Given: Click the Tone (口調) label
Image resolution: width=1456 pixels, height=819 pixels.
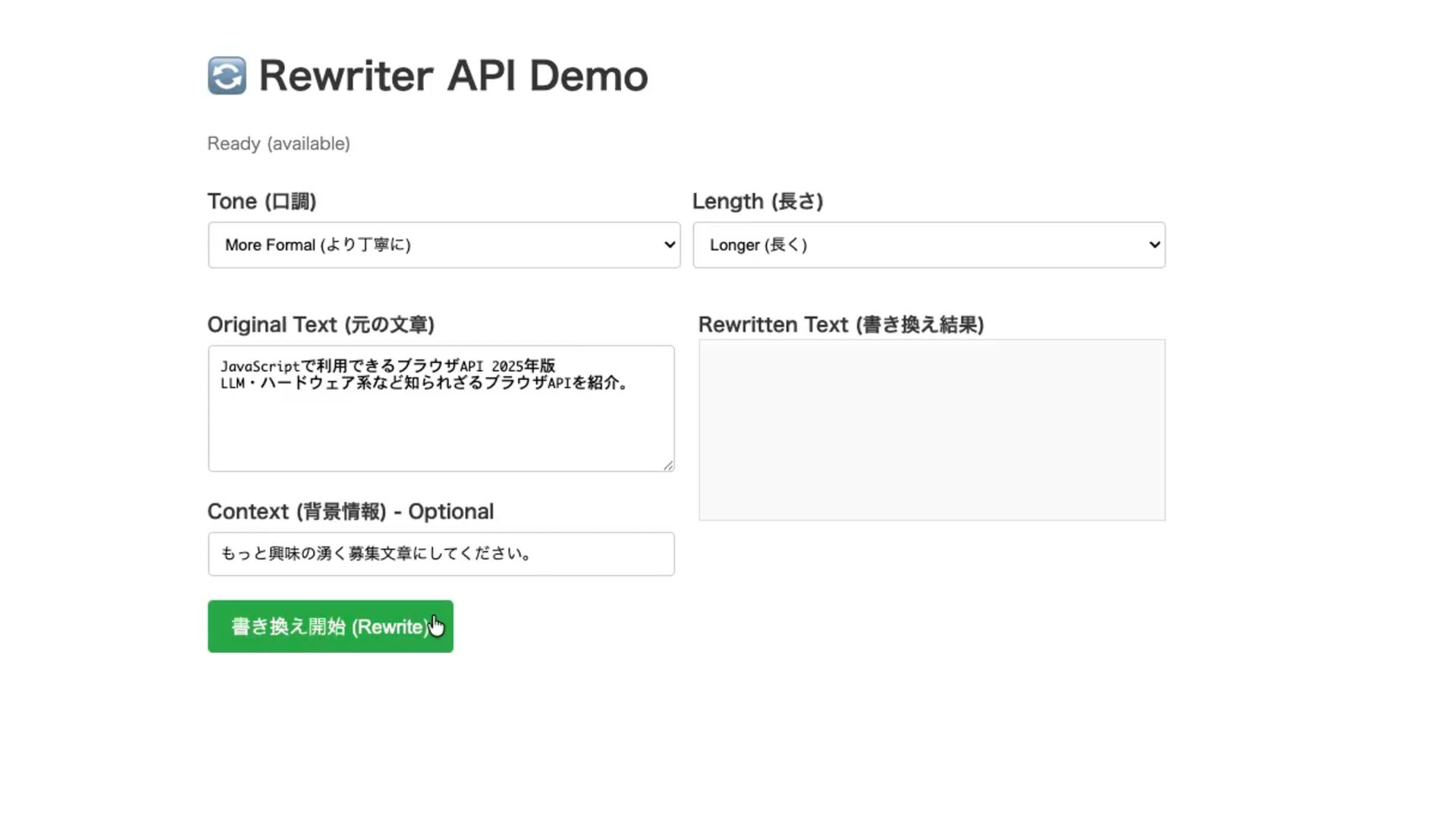Looking at the screenshot, I should tap(262, 201).
